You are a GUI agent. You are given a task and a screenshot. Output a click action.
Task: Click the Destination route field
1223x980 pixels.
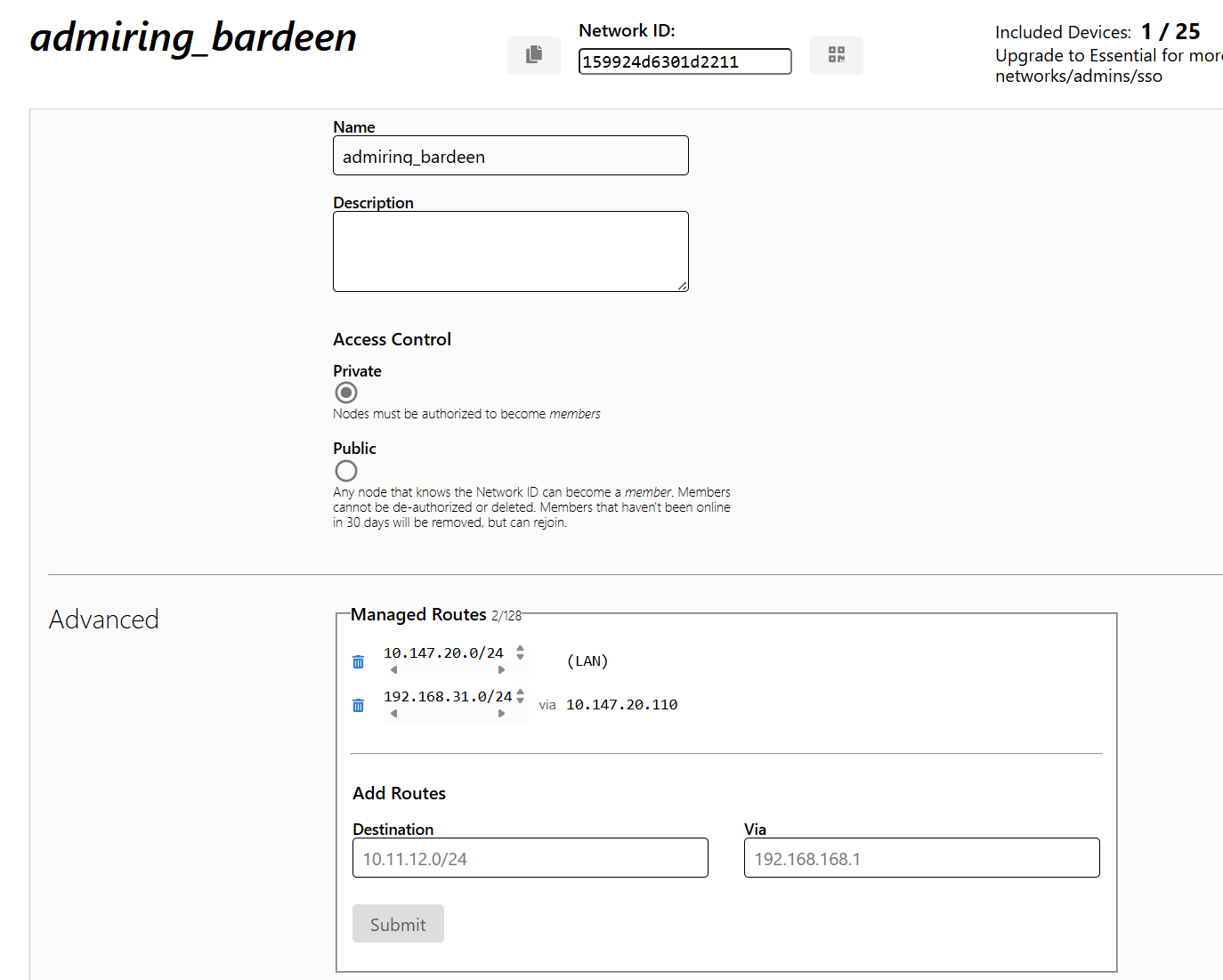tap(530, 858)
